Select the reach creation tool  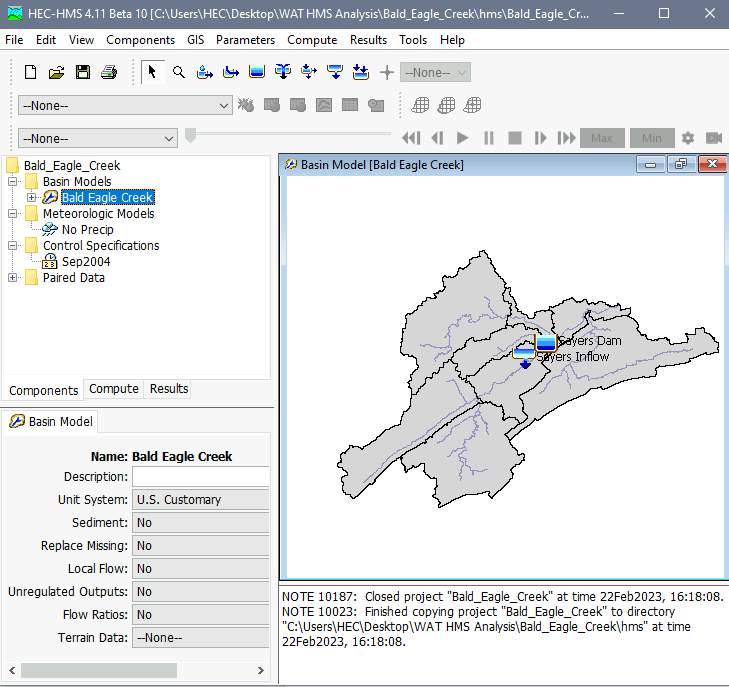(x=231, y=73)
